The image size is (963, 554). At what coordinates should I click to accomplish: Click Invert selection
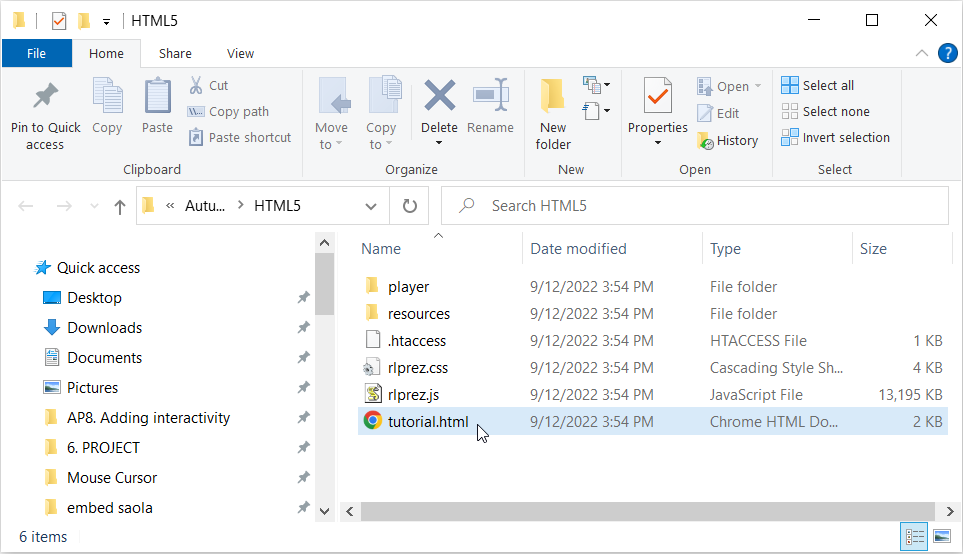click(835, 138)
